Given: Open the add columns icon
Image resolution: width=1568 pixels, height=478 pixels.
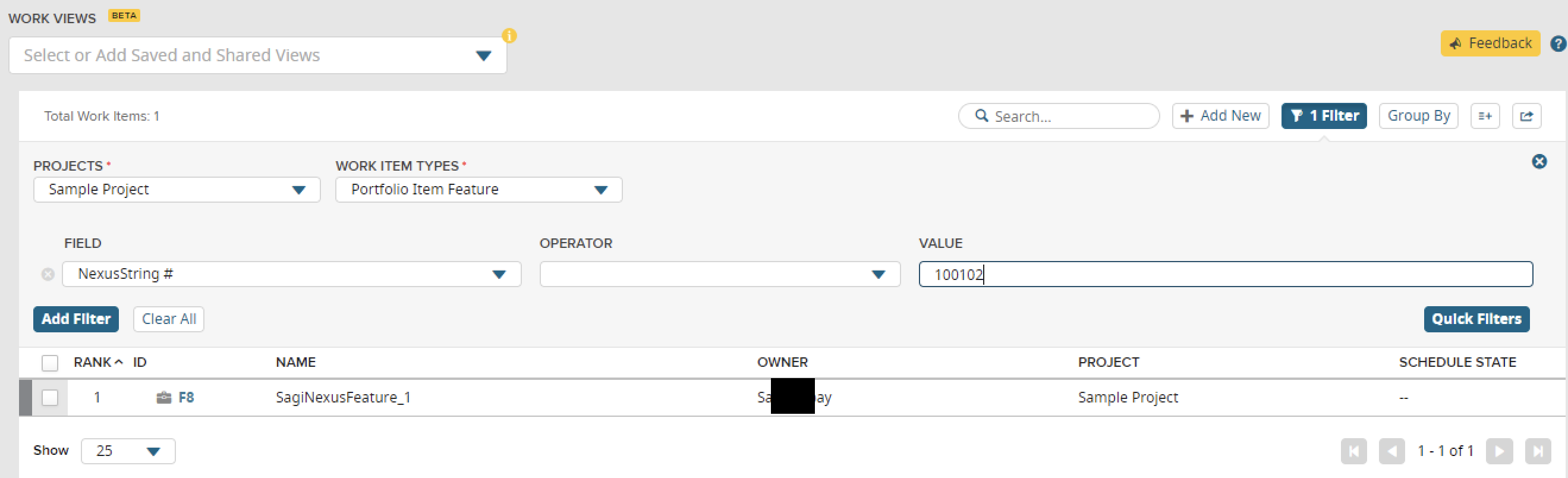Looking at the screenshot, I should pyautogui.click(x=1485, y=116).
